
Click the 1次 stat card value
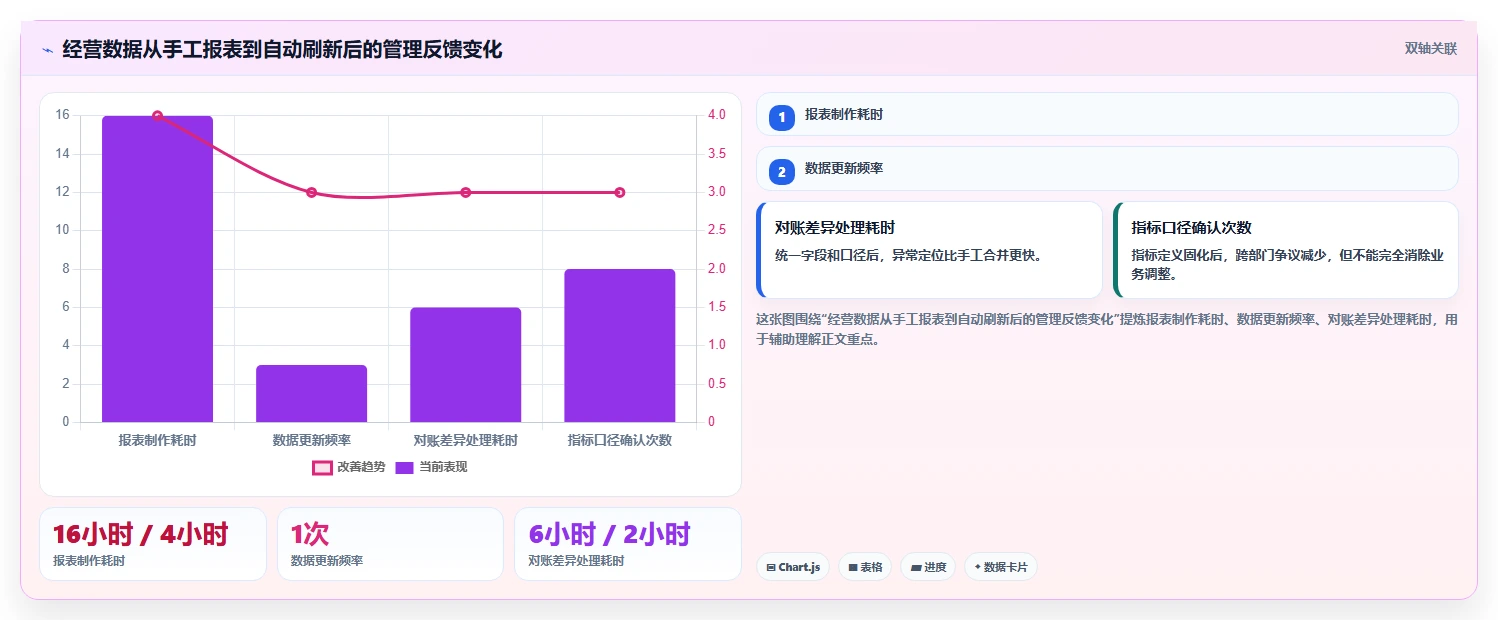pos(310,534)
